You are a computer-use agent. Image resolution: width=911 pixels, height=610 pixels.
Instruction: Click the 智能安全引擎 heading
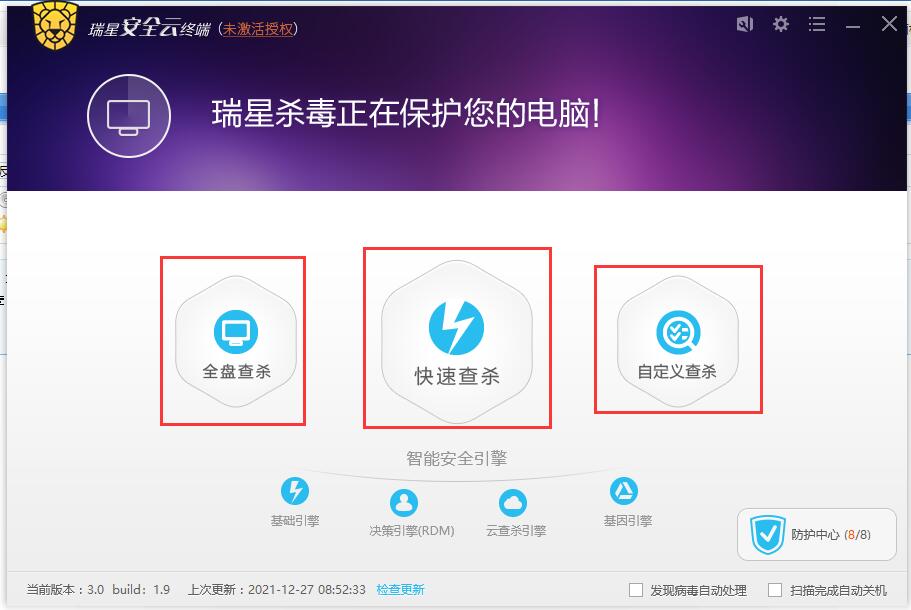457,458
